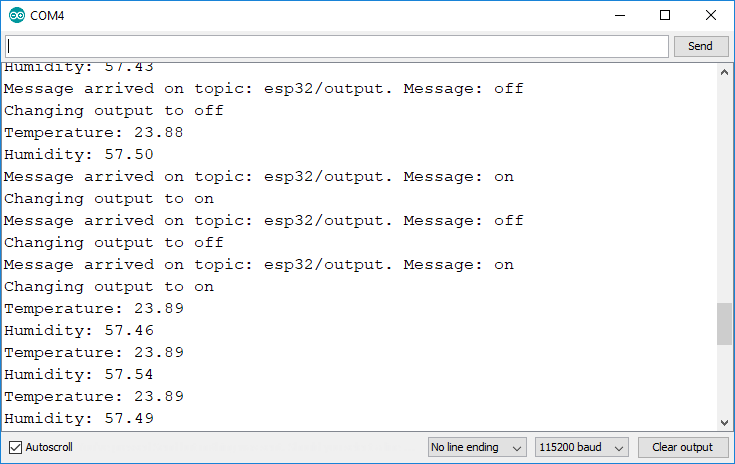This screenshot has height=464, width=735.
Task: Click the scroll down arrow of the output
Action: pos(725,423)
